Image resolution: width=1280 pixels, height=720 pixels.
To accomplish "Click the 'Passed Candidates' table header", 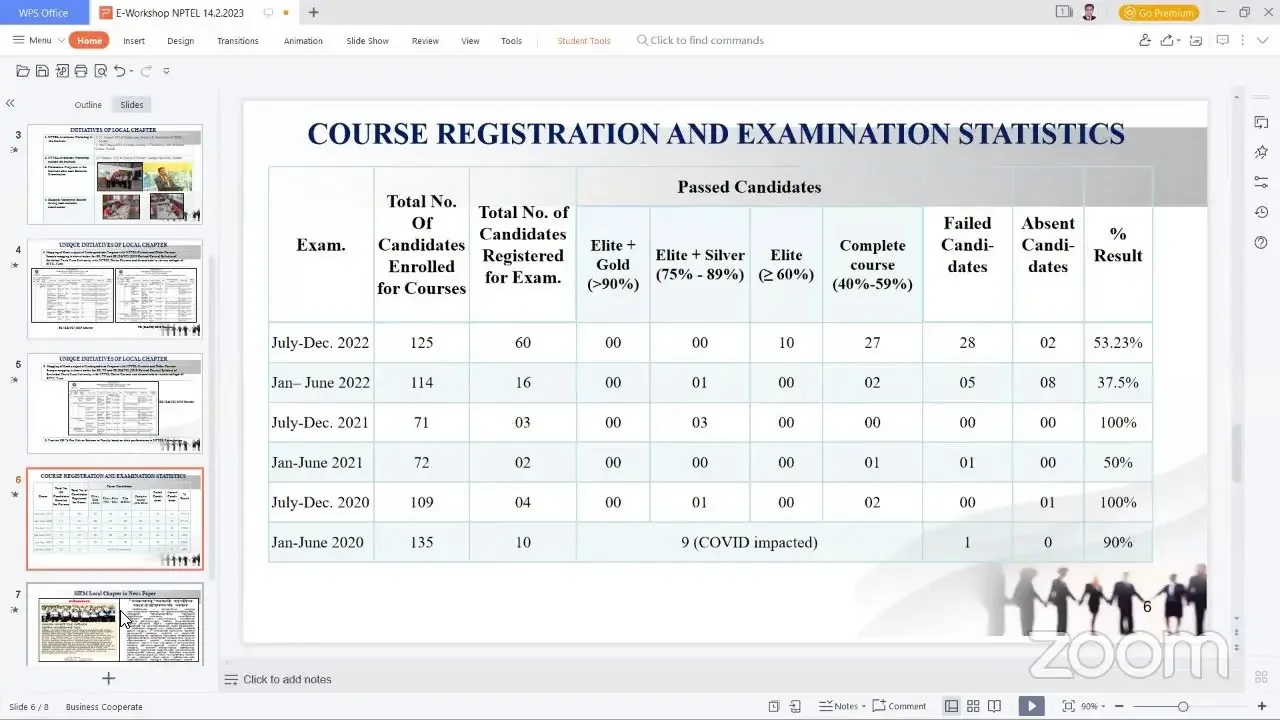I will tap(749, 187).
